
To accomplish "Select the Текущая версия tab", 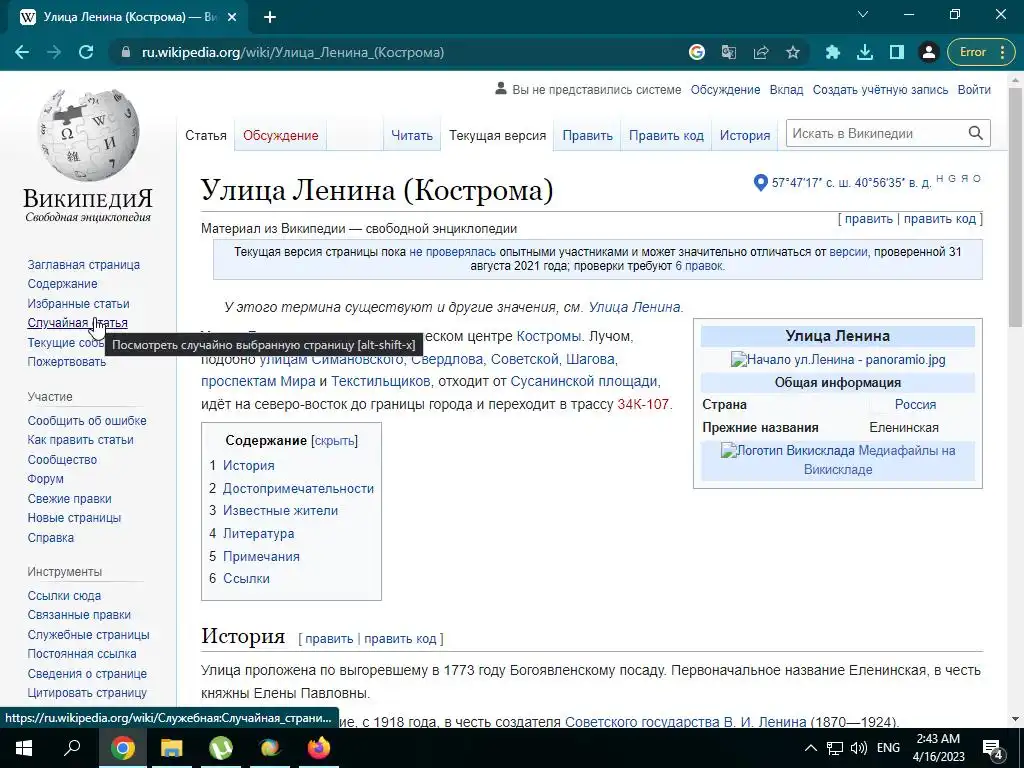I will (x=498, y=135).
